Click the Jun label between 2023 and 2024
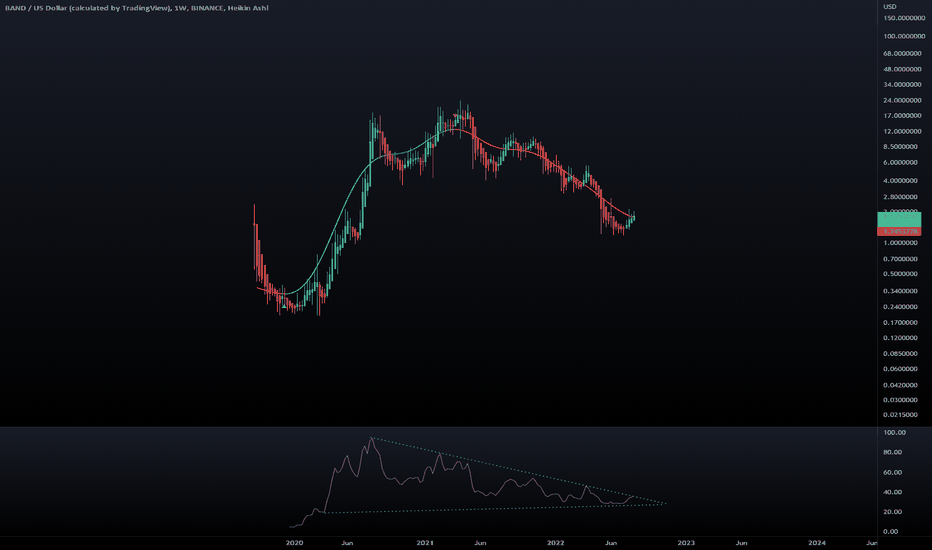 pos(741,543)
